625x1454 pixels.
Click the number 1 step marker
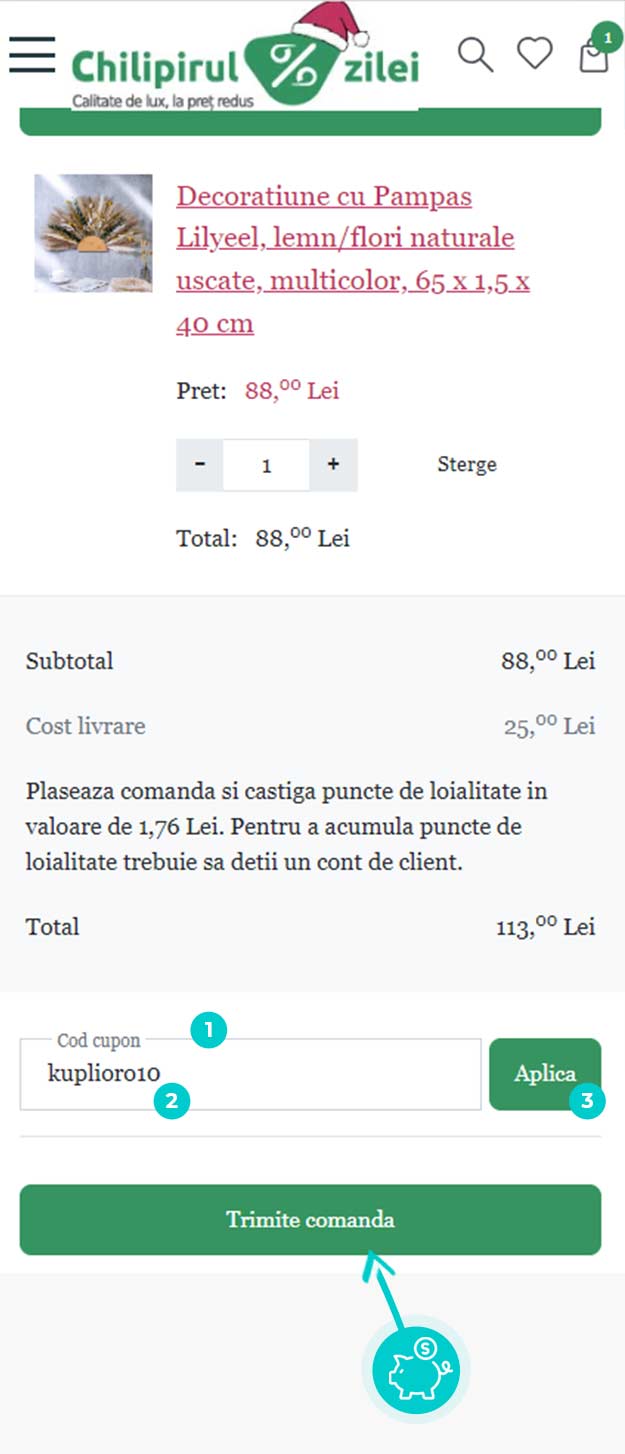pyautogui.click(x=210, y=1029)
